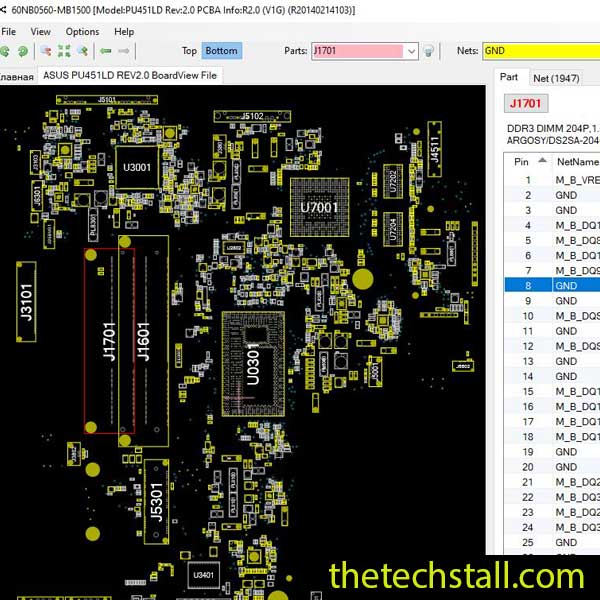600x600 pixels.
Task: Select pin 10 M_B_DQS row
Action: point(552,316)
